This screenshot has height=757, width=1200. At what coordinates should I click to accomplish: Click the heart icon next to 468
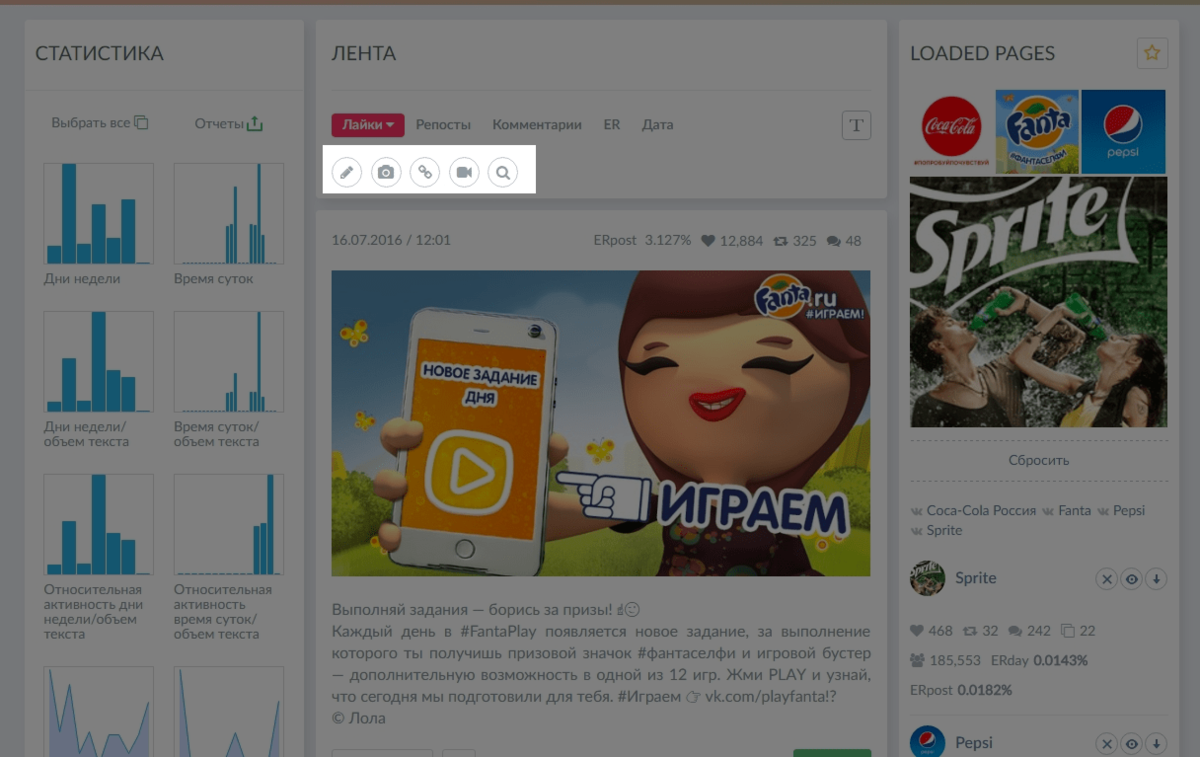point(917,631)
